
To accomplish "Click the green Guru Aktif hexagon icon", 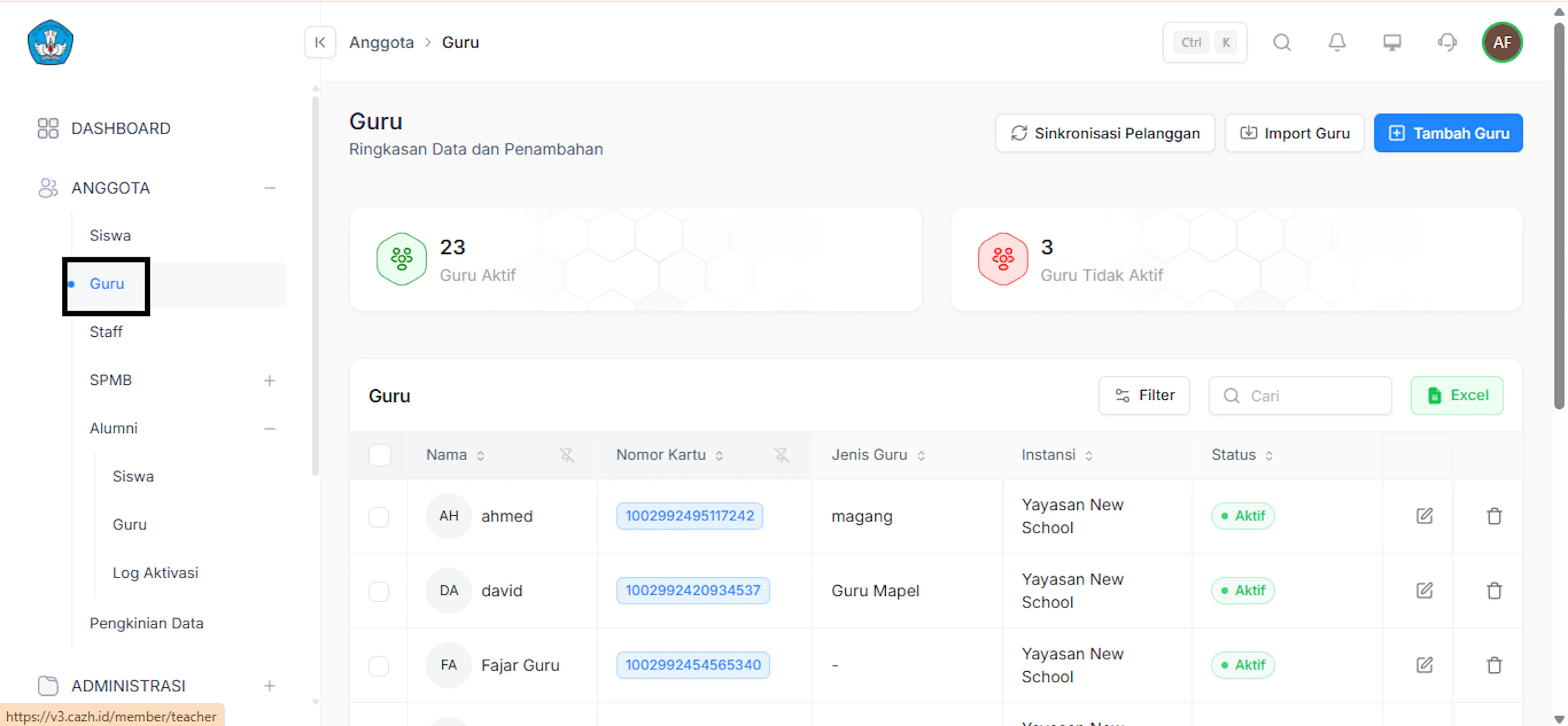I will pos(401,259).
